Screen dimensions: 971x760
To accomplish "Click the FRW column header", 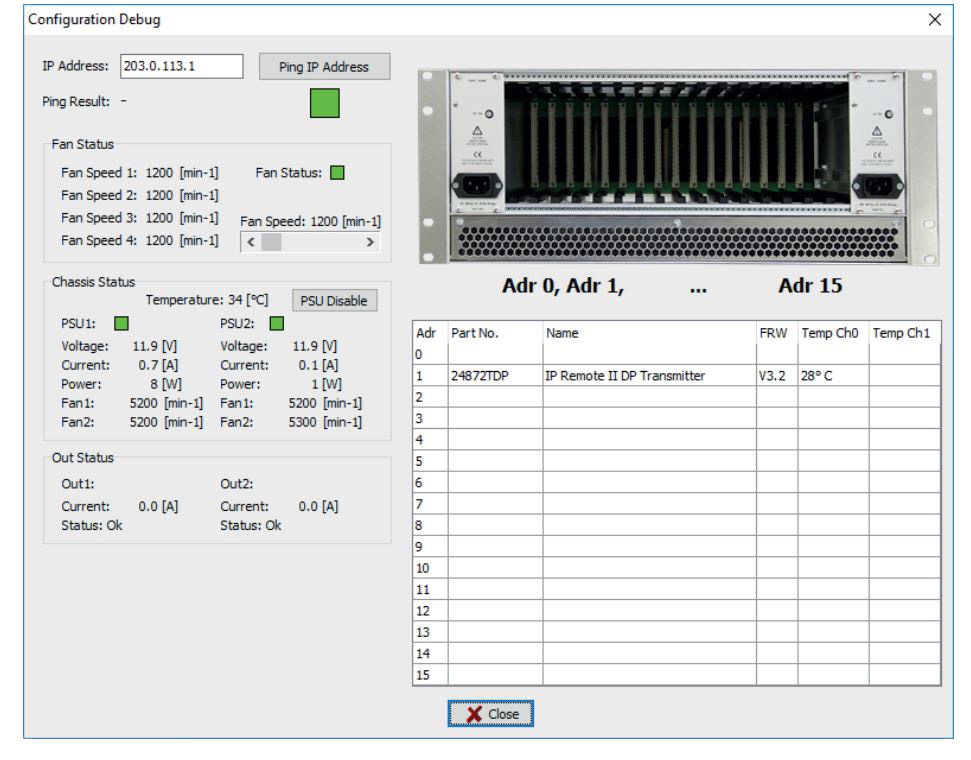I will click(774, 333).
